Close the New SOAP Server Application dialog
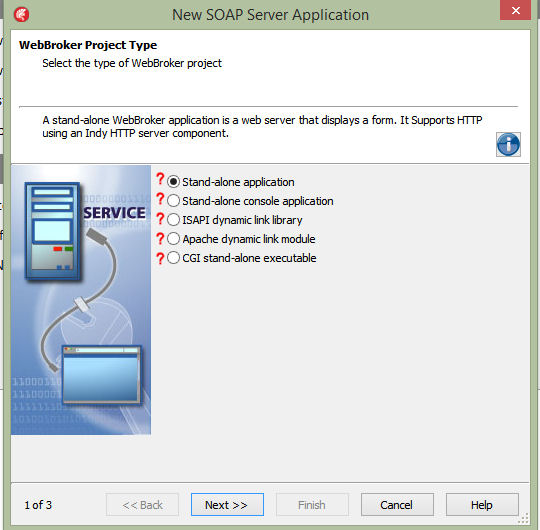This screenshot has height=530, width=540. pyautogui.click(x=516, y=11)
